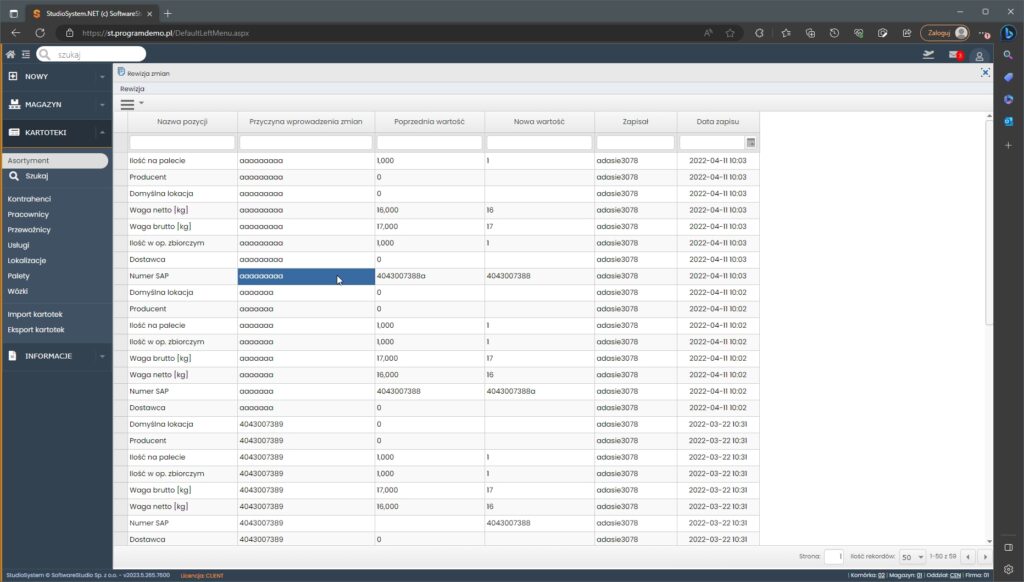Open Import kartotek from the sidebar

35,314
